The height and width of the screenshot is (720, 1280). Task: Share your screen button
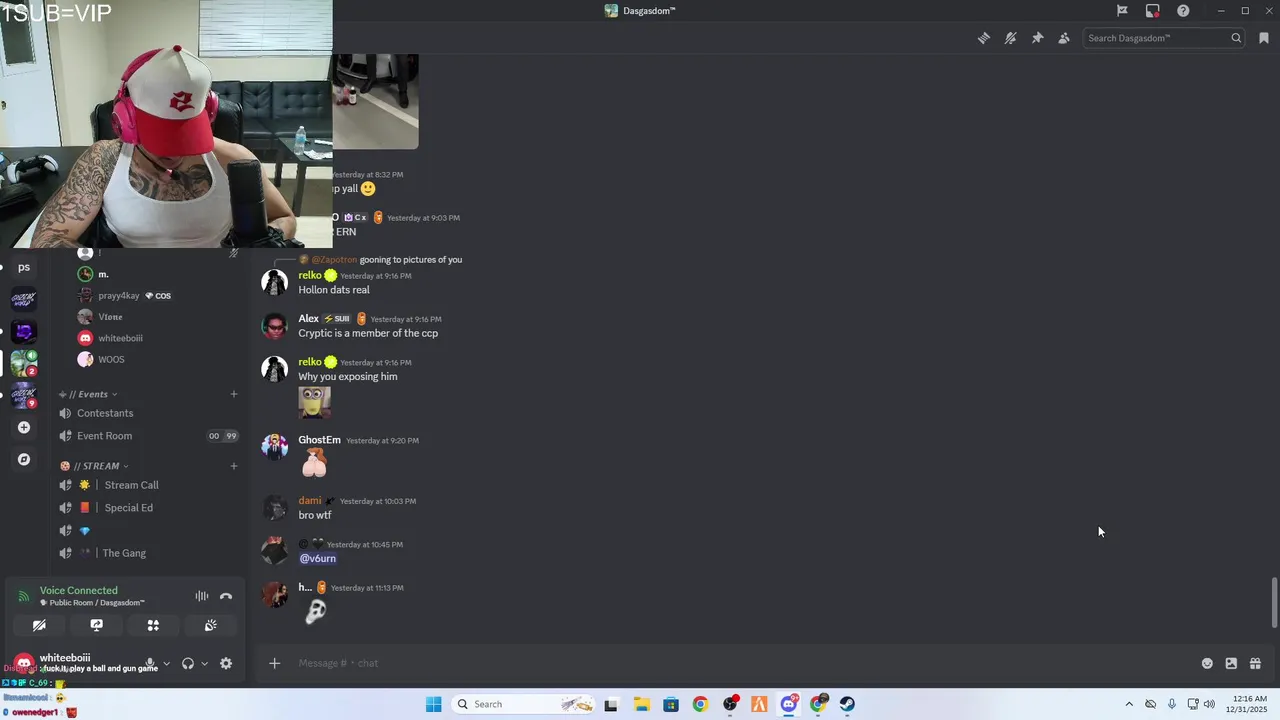(96, 625)
